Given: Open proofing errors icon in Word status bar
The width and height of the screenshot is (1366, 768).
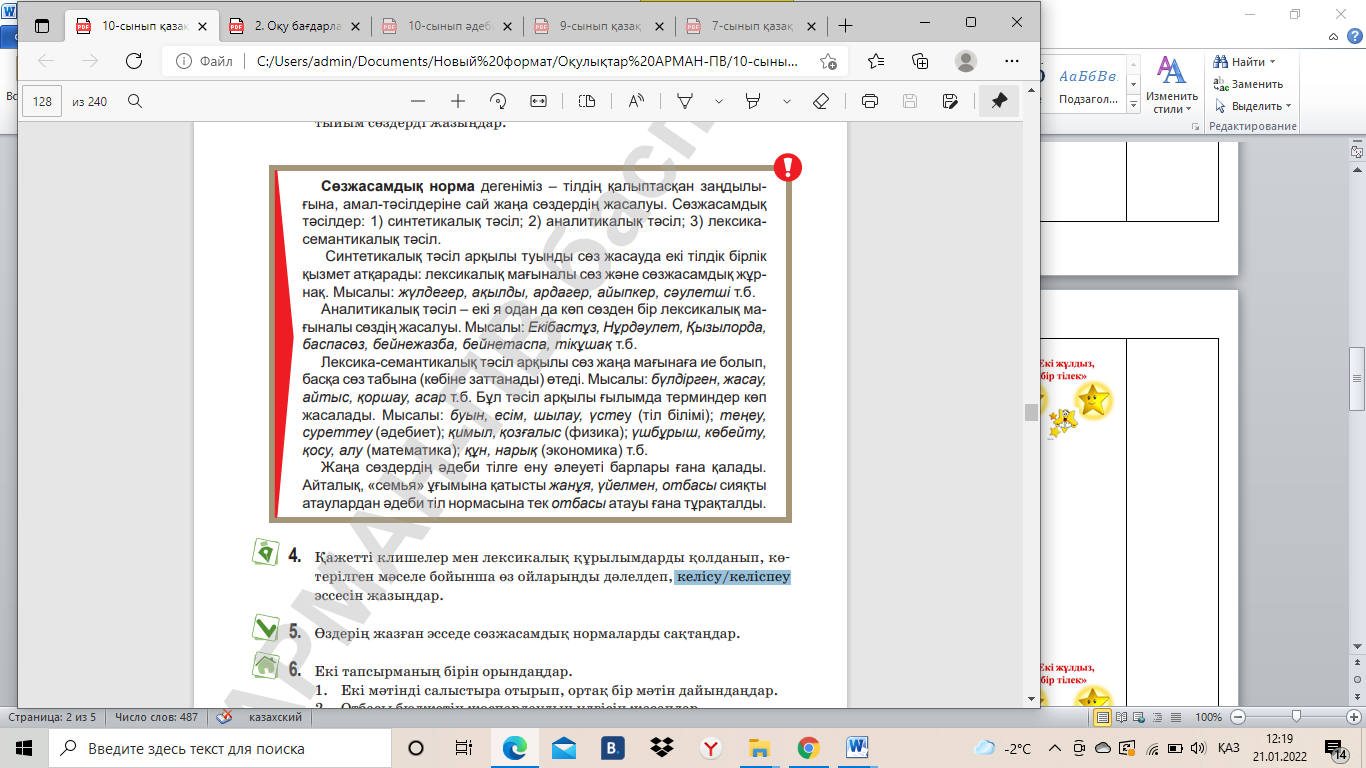Looking at the screenshot, I should click(225, 717).
